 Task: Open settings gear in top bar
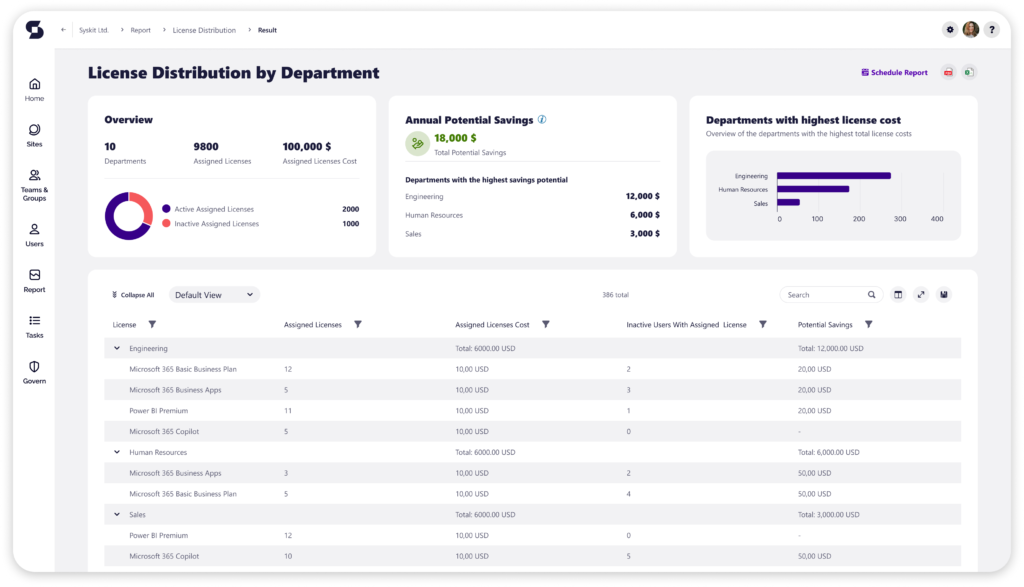[x=949, y=30]
